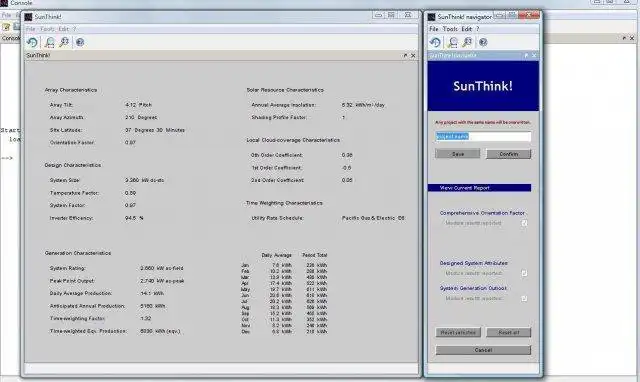The height and width of the screenshot is (382, 640).
Task: Click the Annual Average Insolation label
Action: 283,105
